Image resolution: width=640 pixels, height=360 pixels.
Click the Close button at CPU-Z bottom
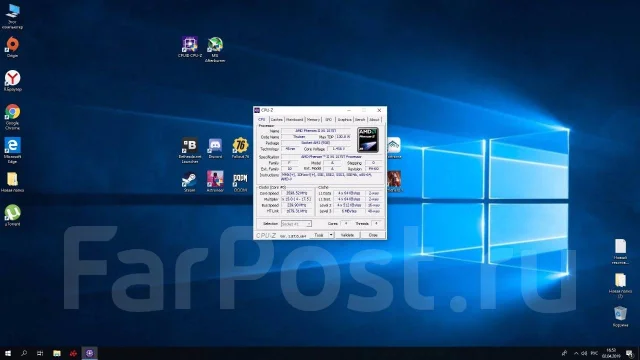point(373,235)
